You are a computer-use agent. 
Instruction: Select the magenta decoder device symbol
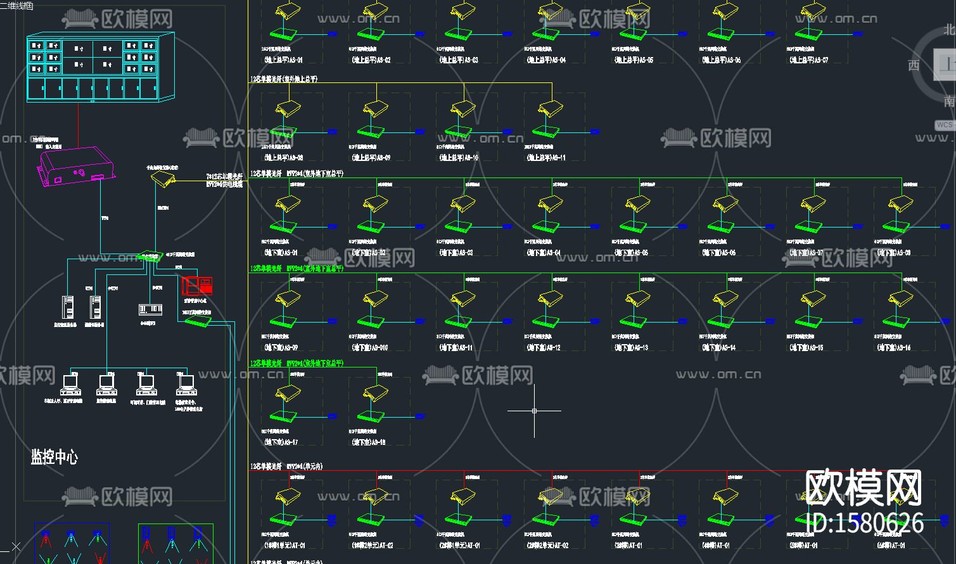tap(76, 166)
